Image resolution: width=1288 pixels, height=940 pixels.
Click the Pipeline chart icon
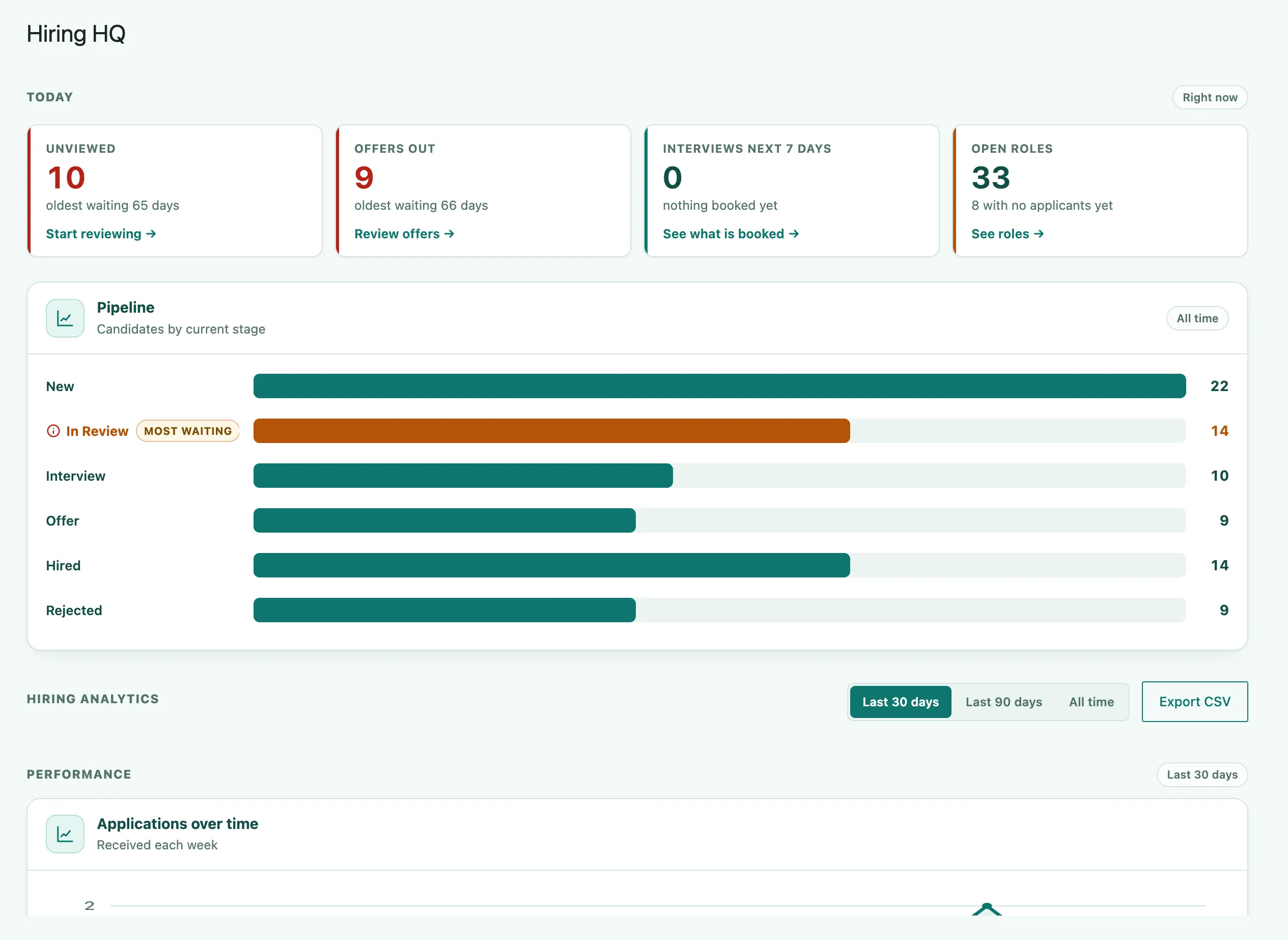click(x=65, y=318)
